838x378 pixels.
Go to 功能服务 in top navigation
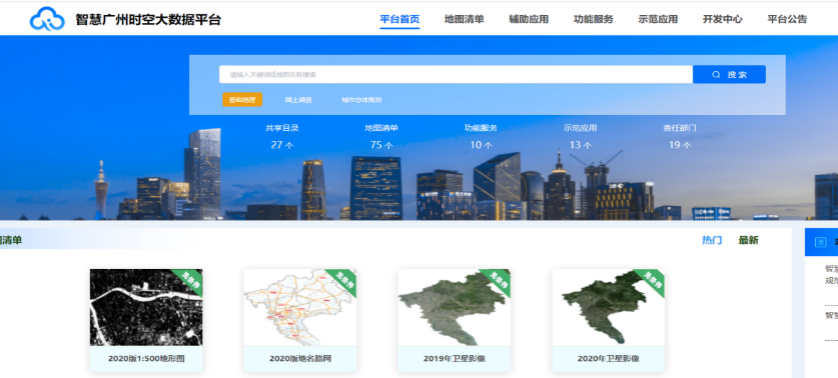[x=593, y=19]
